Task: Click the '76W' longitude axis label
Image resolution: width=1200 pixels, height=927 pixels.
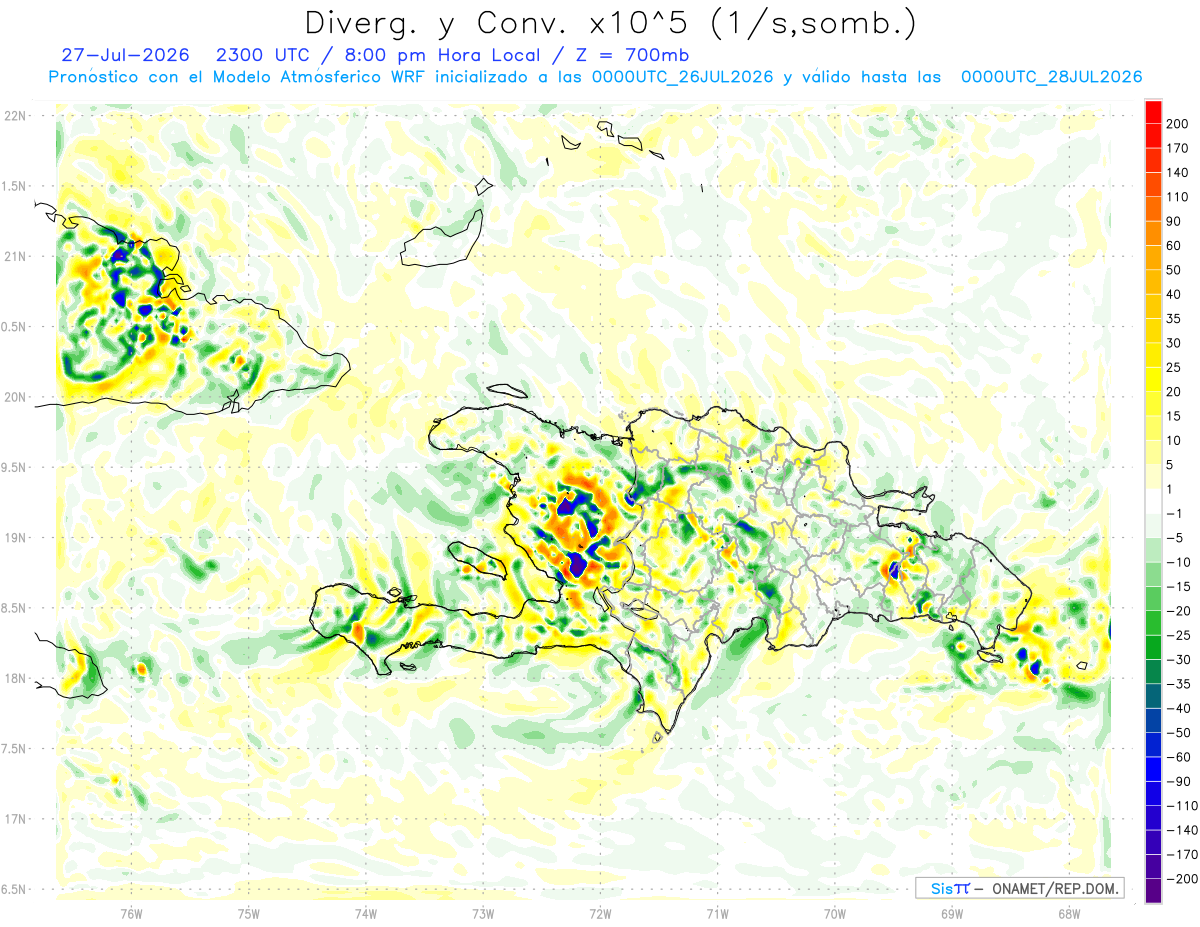Action: coord(131,914)
